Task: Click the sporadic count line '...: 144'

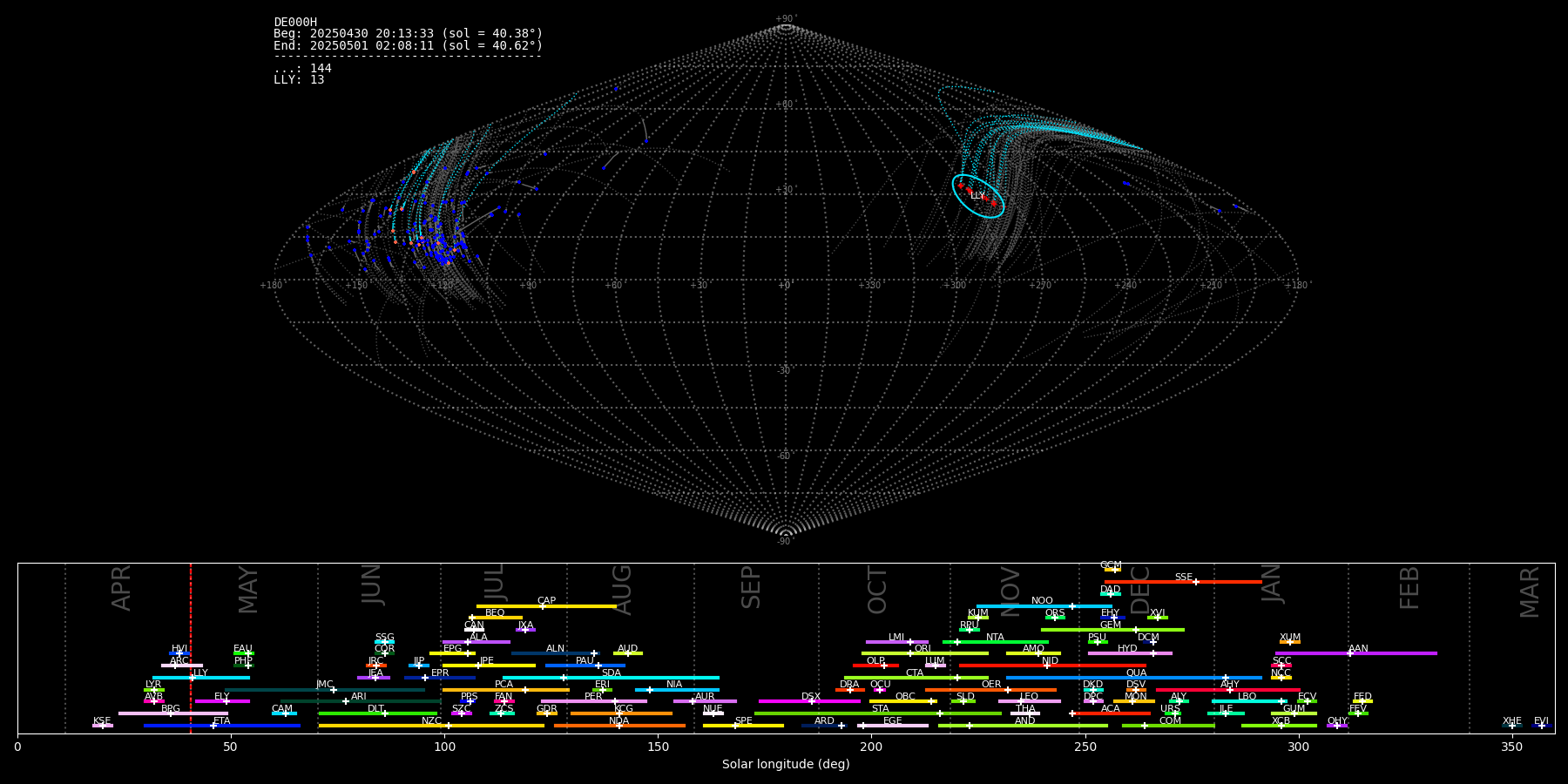Action: [x=302, y=68]
